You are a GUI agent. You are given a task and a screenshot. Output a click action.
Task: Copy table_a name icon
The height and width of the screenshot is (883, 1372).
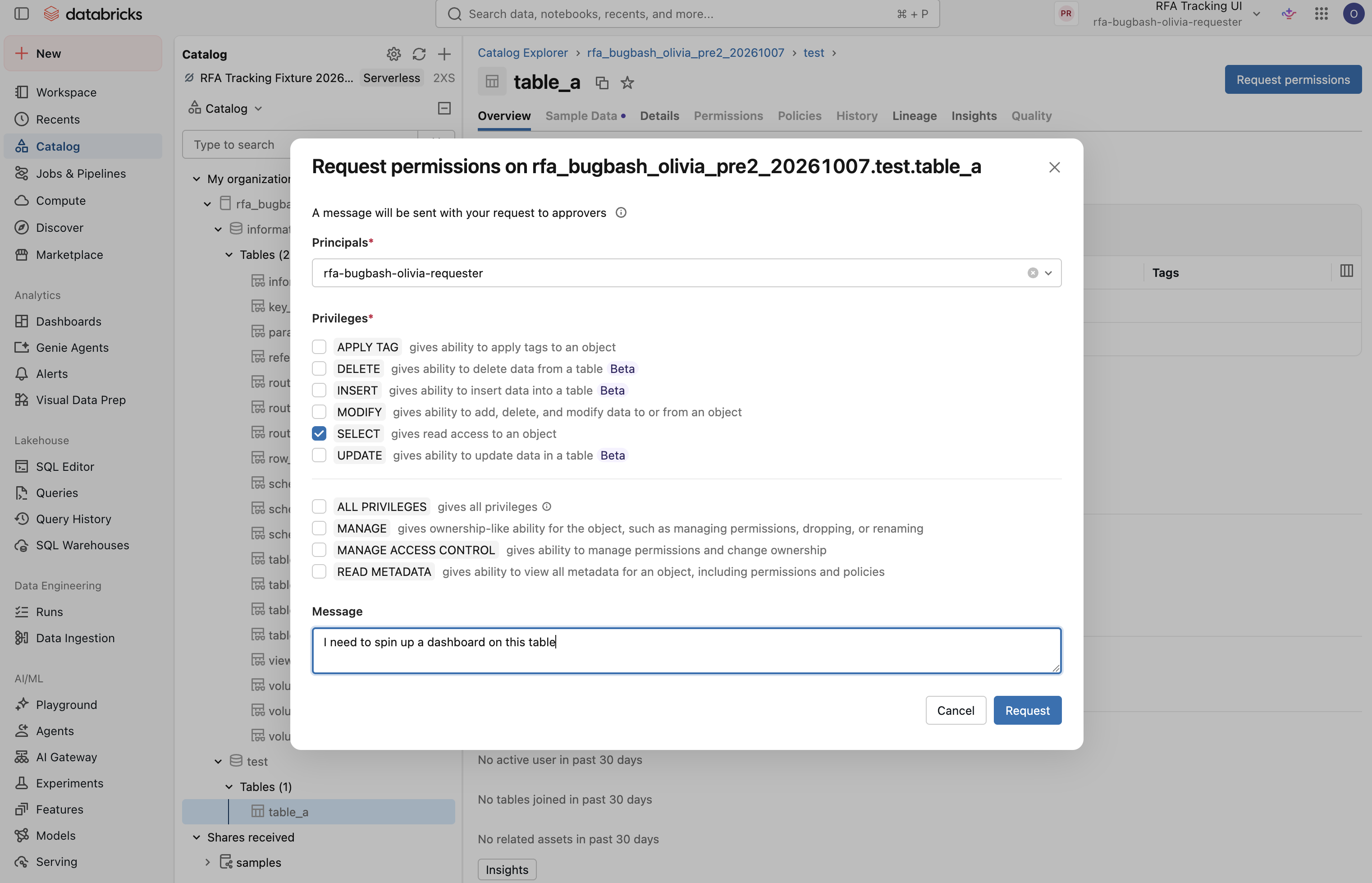point(602,83)
